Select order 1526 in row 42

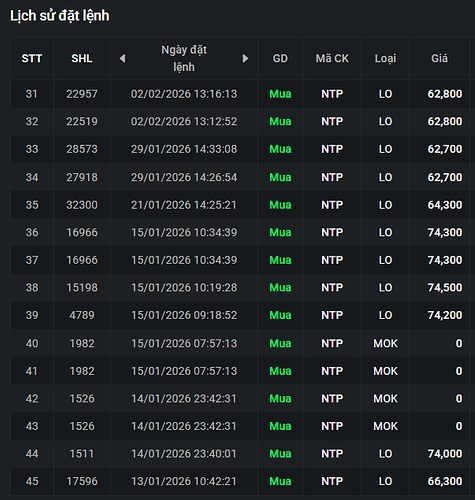click(240, 399)
